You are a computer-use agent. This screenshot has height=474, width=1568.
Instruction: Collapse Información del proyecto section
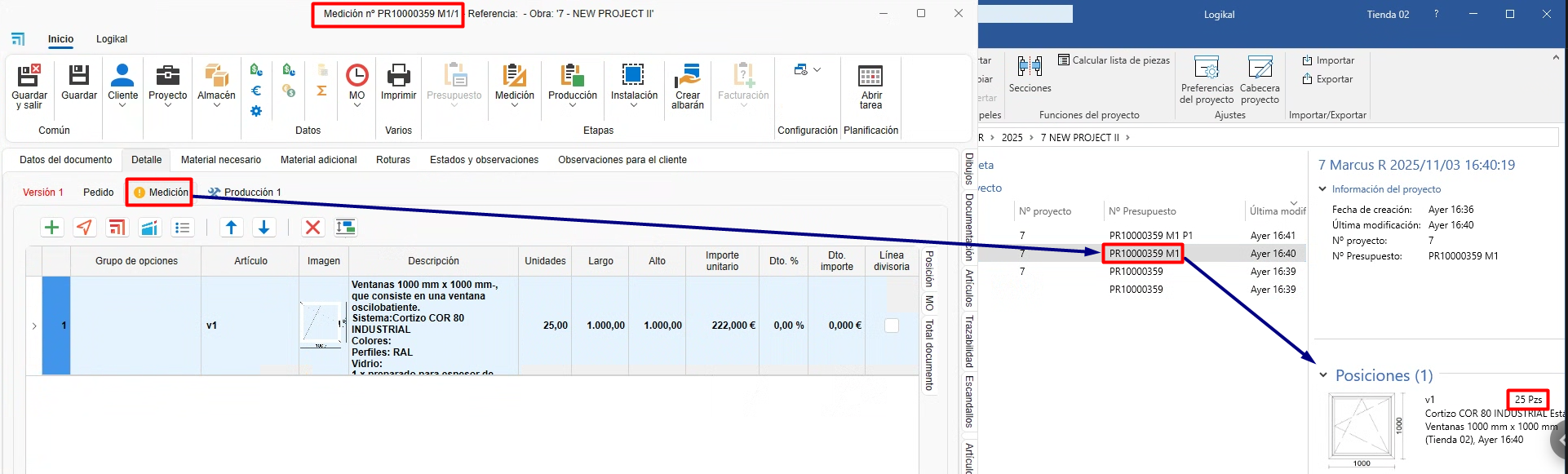pyautogui.click(x=1322, y=189)
